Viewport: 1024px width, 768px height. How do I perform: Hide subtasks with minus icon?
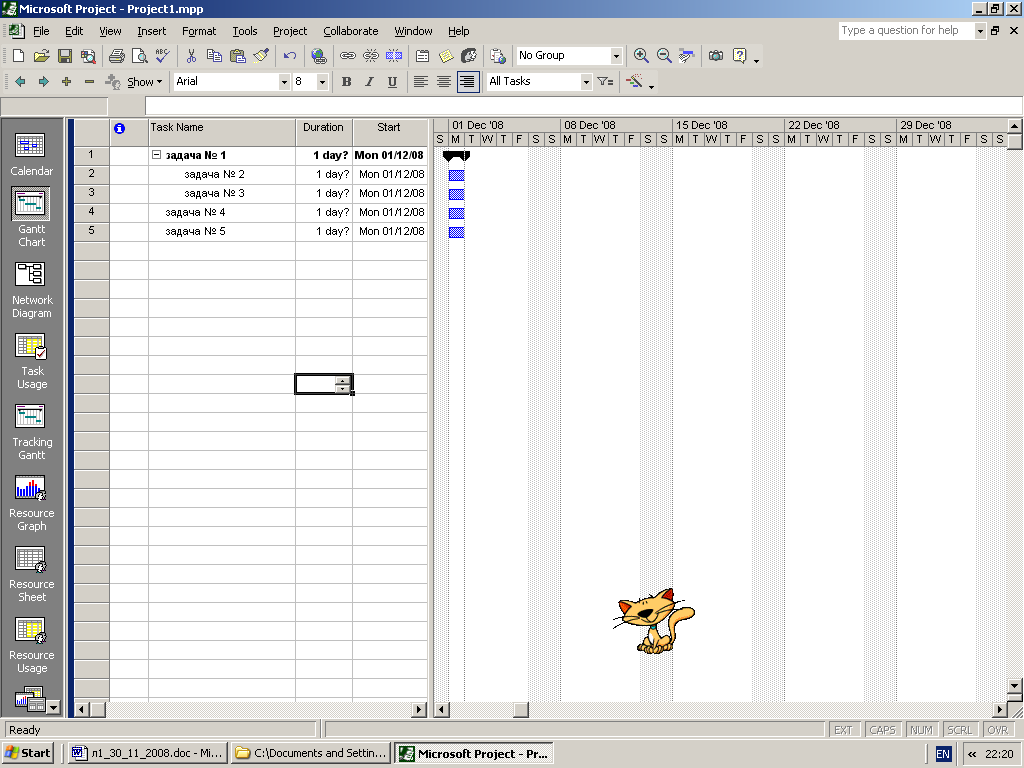tap(89, 82)
